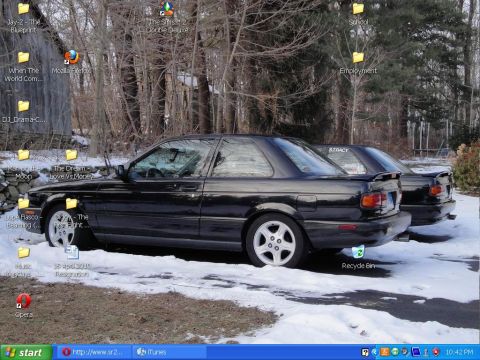Image resolution: width=480 pixels, height=360 pixels.
Task: Click the question-mark icon in the system tray
Action: [365, 352]
